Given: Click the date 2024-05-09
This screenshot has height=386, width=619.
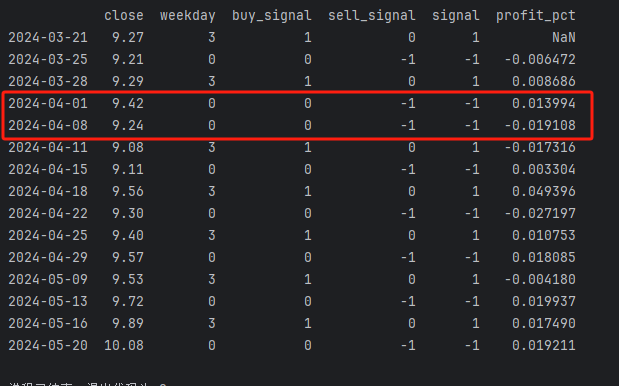Looking at the screenshot, I should click(48, 279).
